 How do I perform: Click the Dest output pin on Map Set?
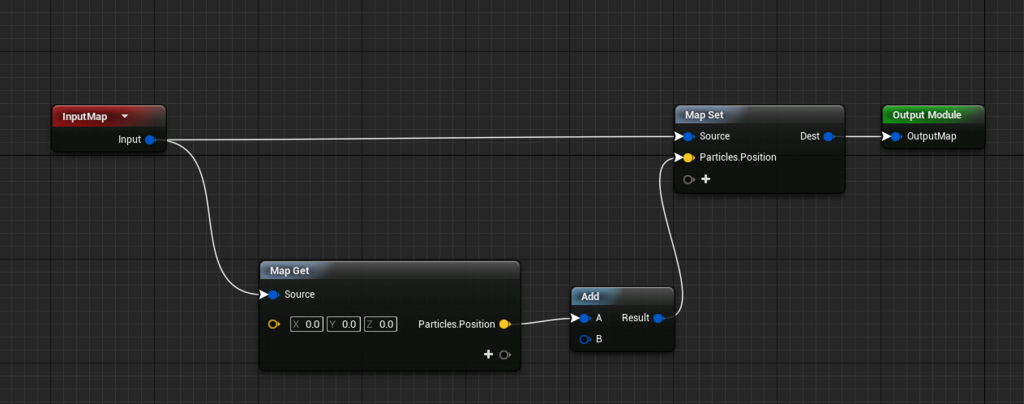pos(828,137)
